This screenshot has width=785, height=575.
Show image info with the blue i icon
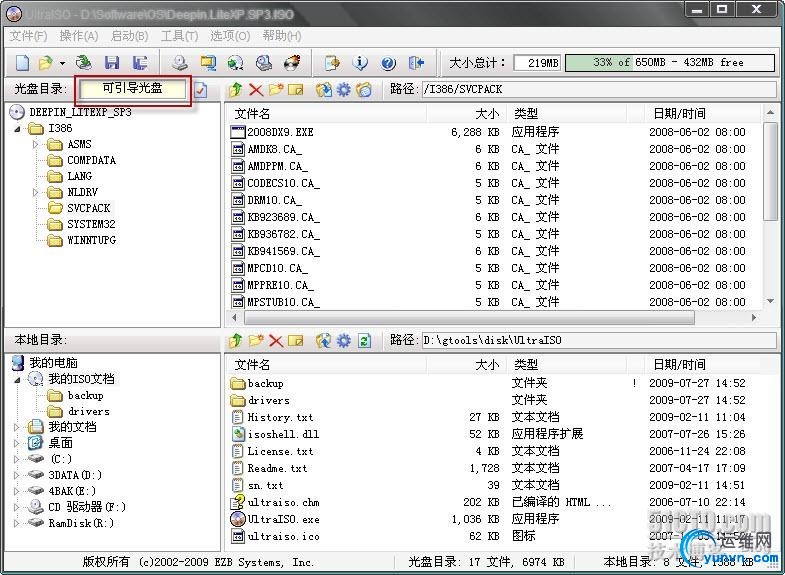(360, 63)
